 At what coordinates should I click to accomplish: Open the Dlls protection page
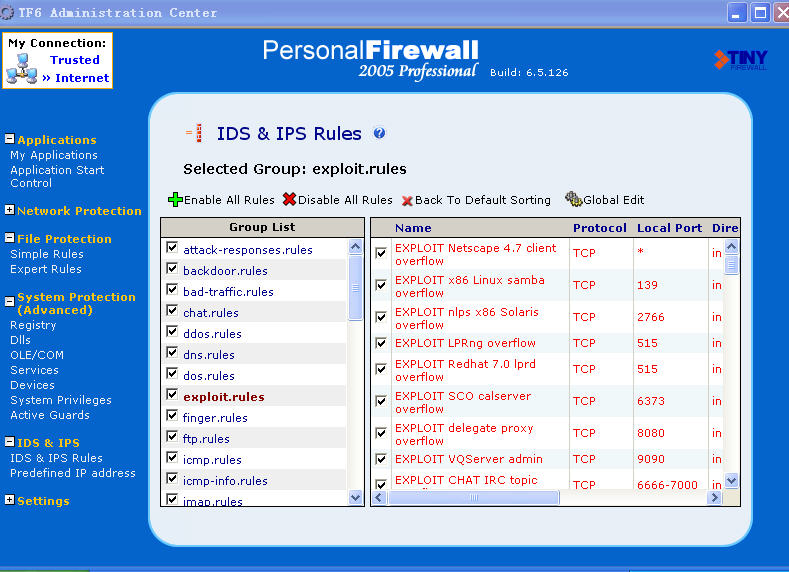coord(20,340)
